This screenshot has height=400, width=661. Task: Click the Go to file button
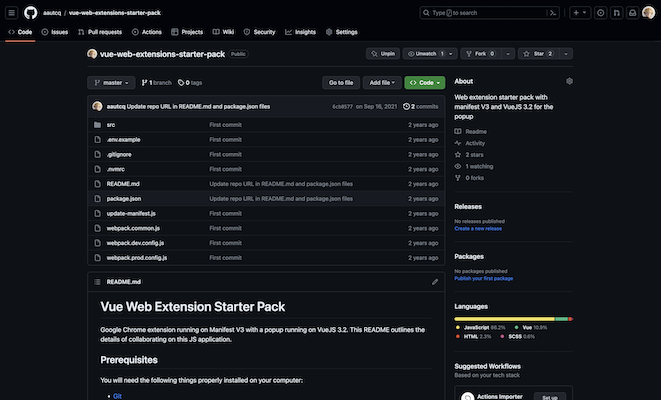point(341,83)
